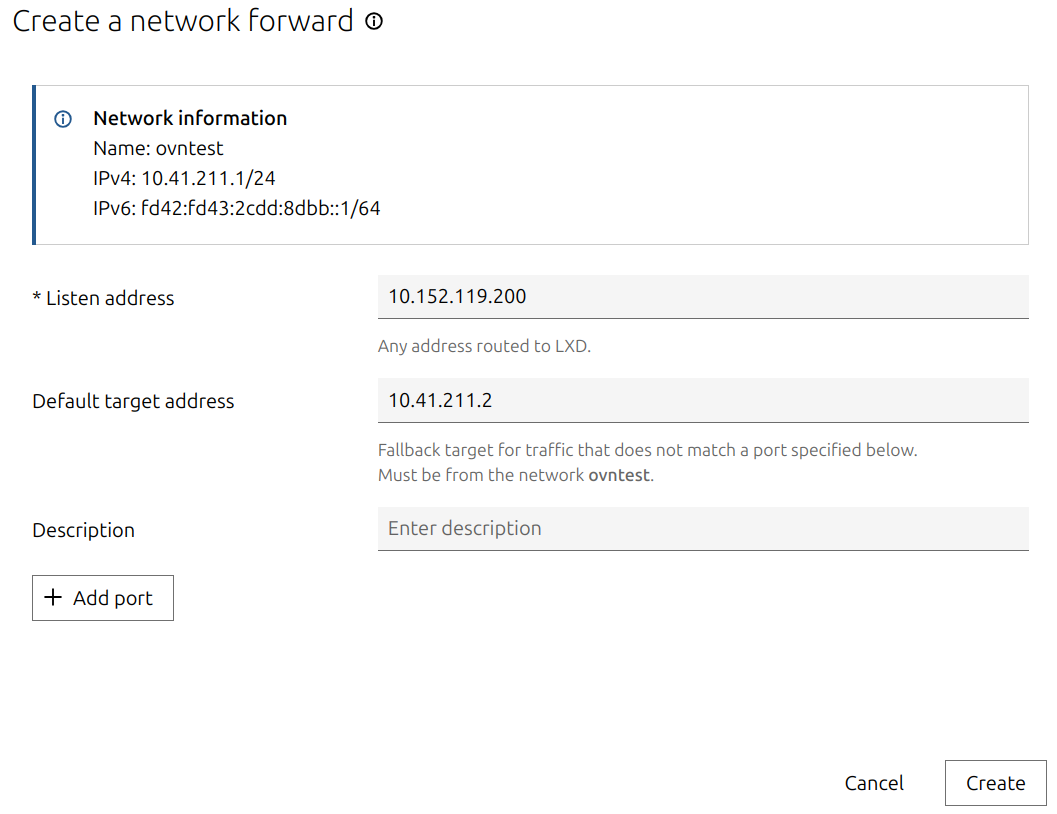Cancel the network forward creation
The height and width of the screenshot is (814, 1057).
(x=873, y=783)
